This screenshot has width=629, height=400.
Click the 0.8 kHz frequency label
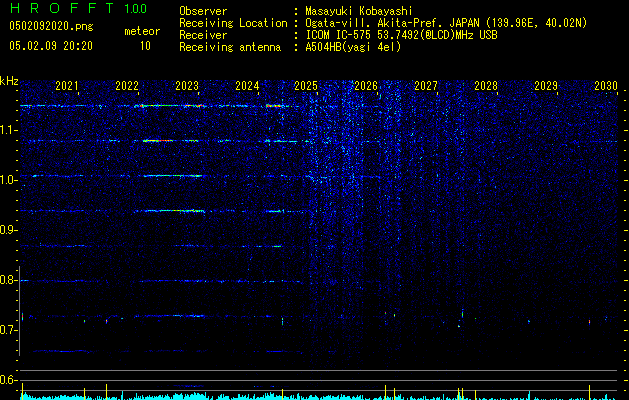8,280
